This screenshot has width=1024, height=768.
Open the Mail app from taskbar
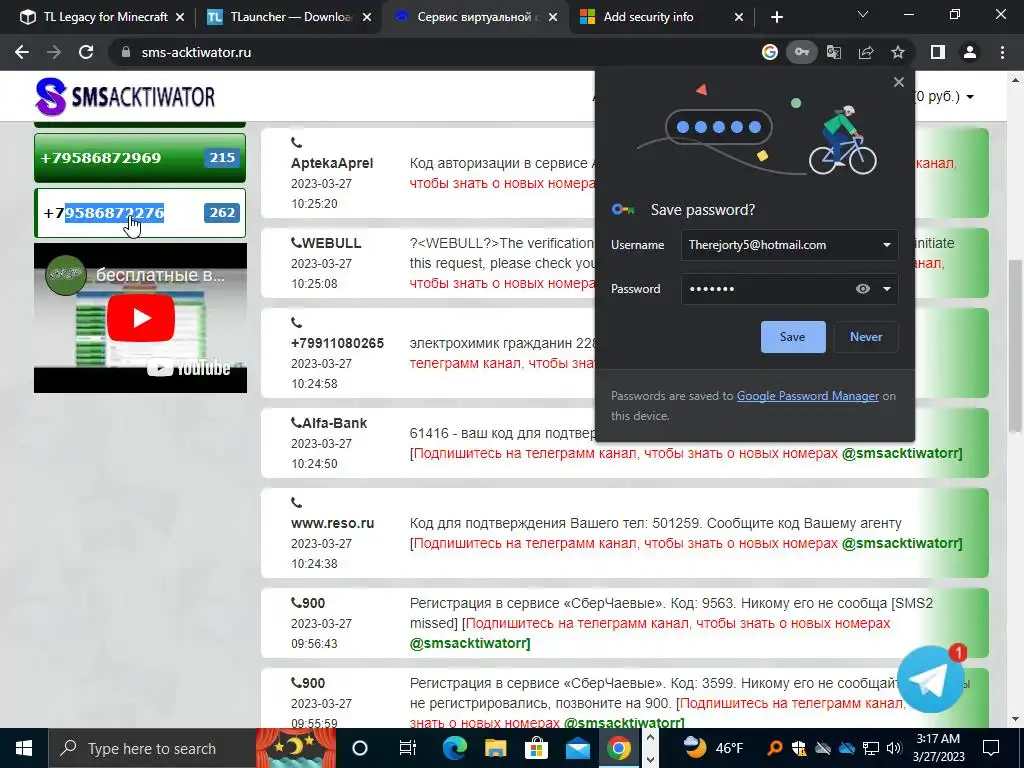577,748
